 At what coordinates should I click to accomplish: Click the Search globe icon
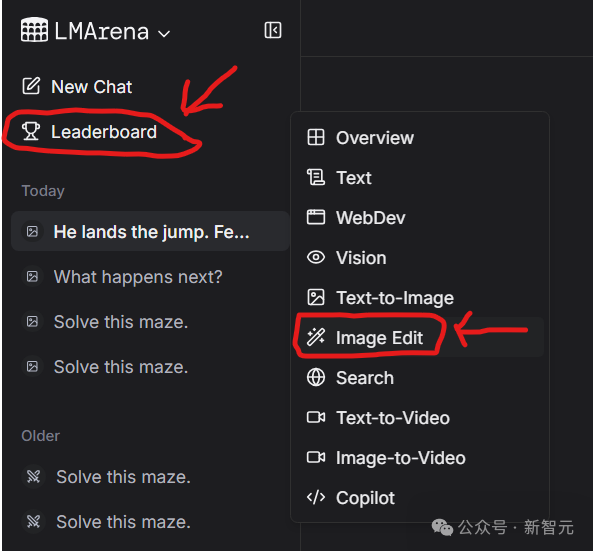pos(316,377)
